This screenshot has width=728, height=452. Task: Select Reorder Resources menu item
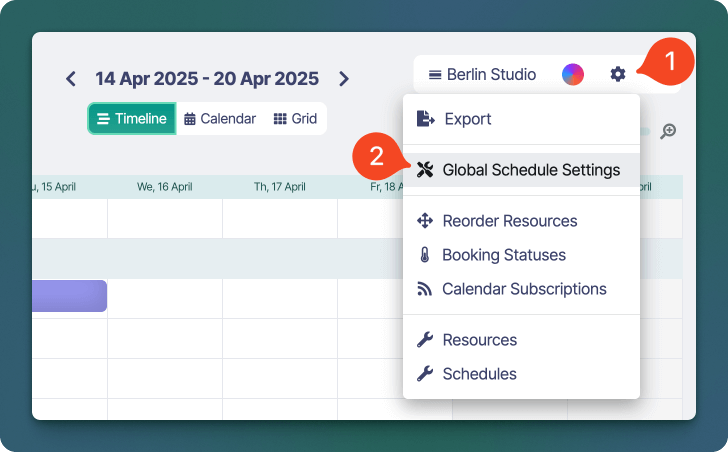coord(521,221)
